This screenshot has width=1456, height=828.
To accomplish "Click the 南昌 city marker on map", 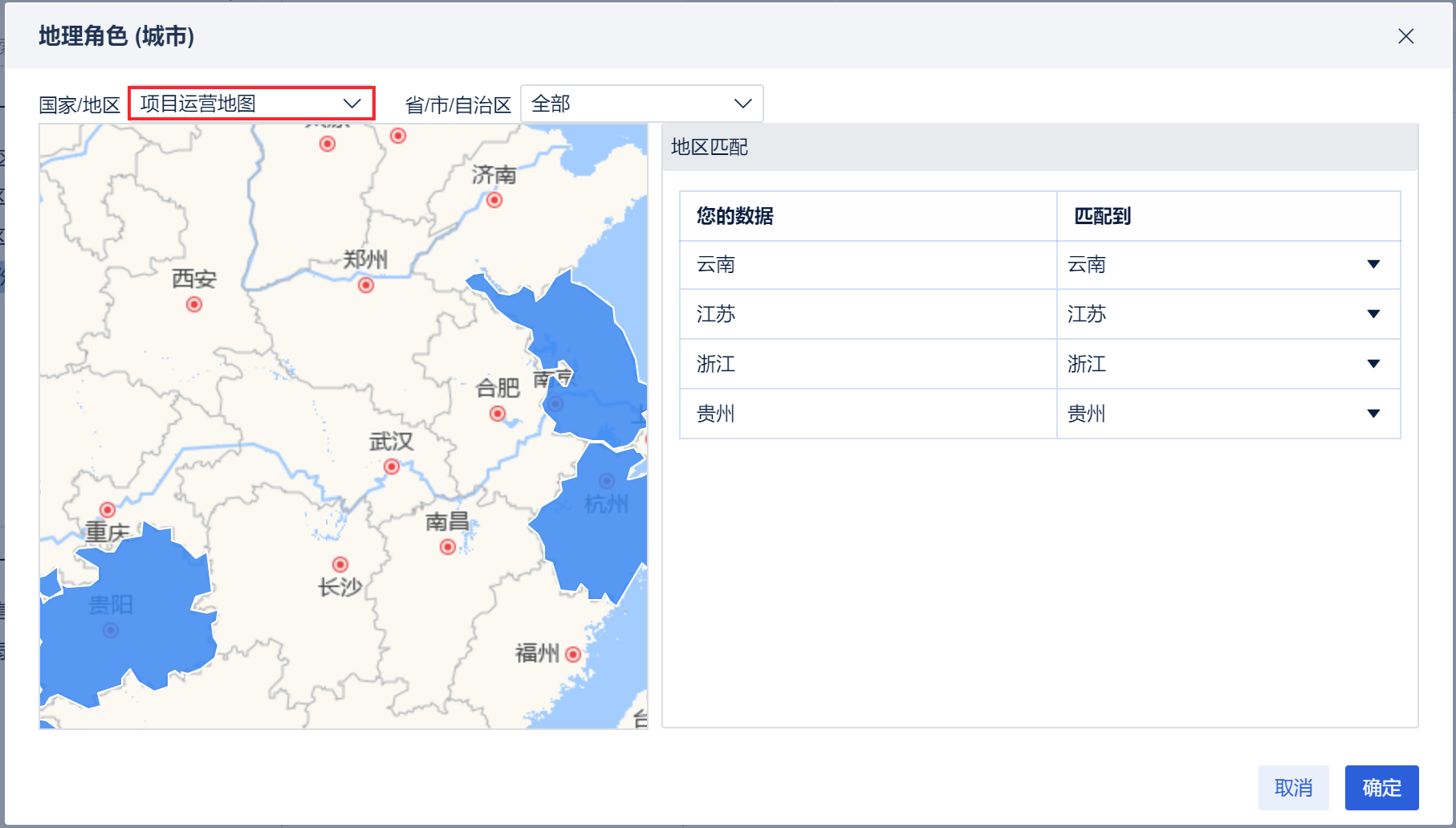I will coord(448,547).
